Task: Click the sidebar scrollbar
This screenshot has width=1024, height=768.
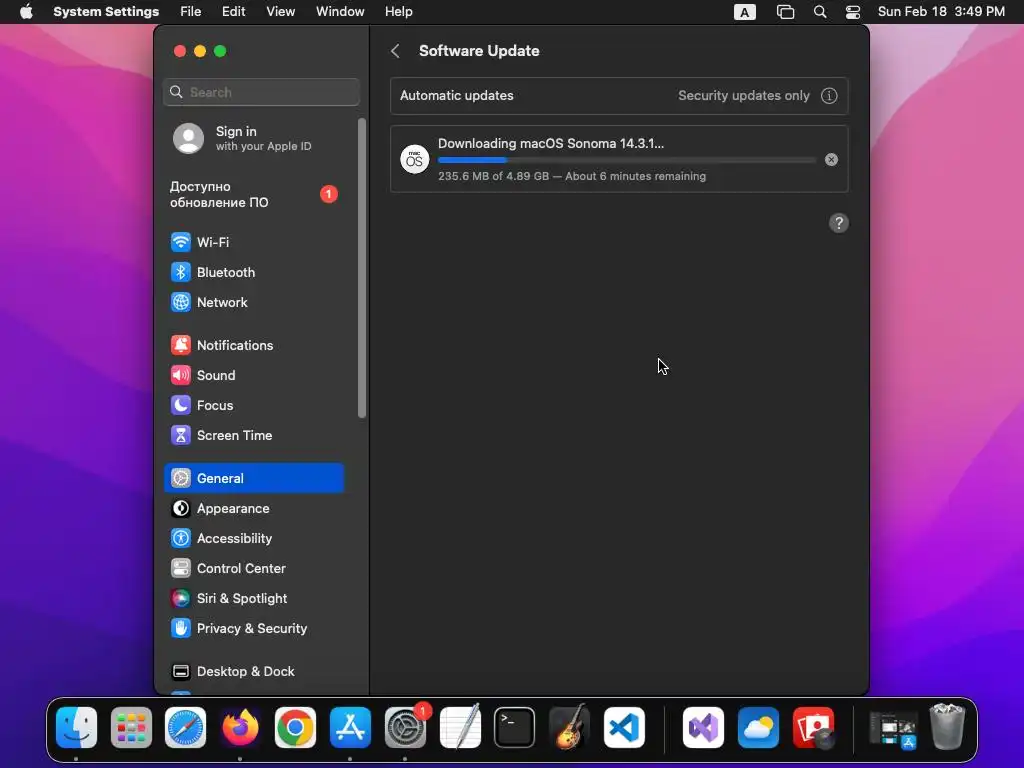Action: point(362,268)
